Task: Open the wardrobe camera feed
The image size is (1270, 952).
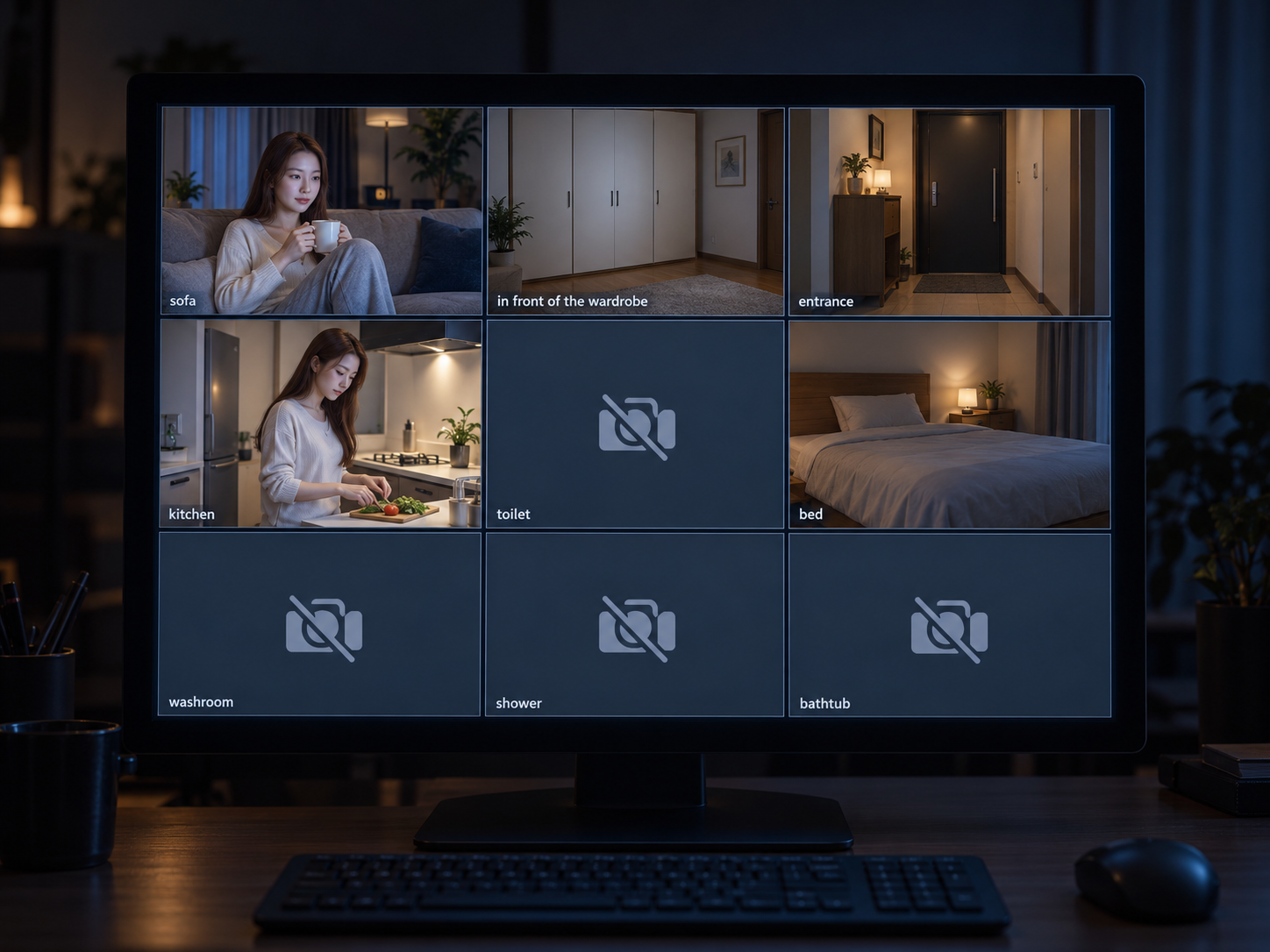Action: coord(635,211)
